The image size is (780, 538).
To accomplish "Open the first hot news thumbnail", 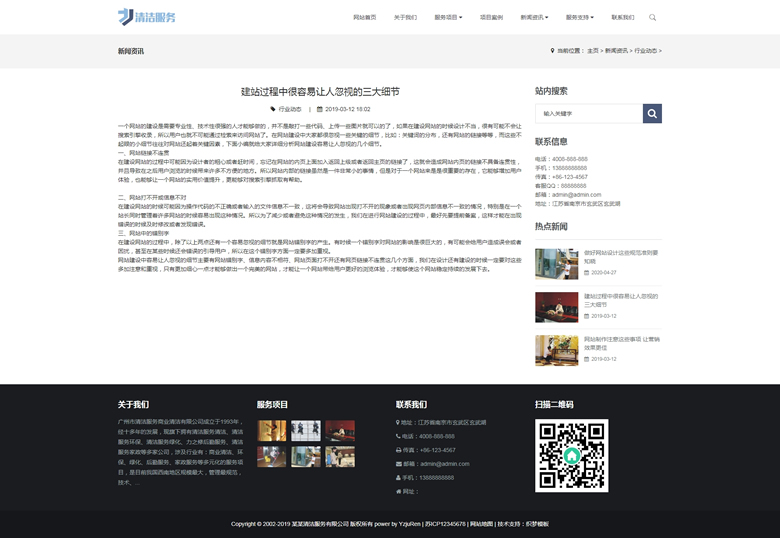I will click(556, 264).
